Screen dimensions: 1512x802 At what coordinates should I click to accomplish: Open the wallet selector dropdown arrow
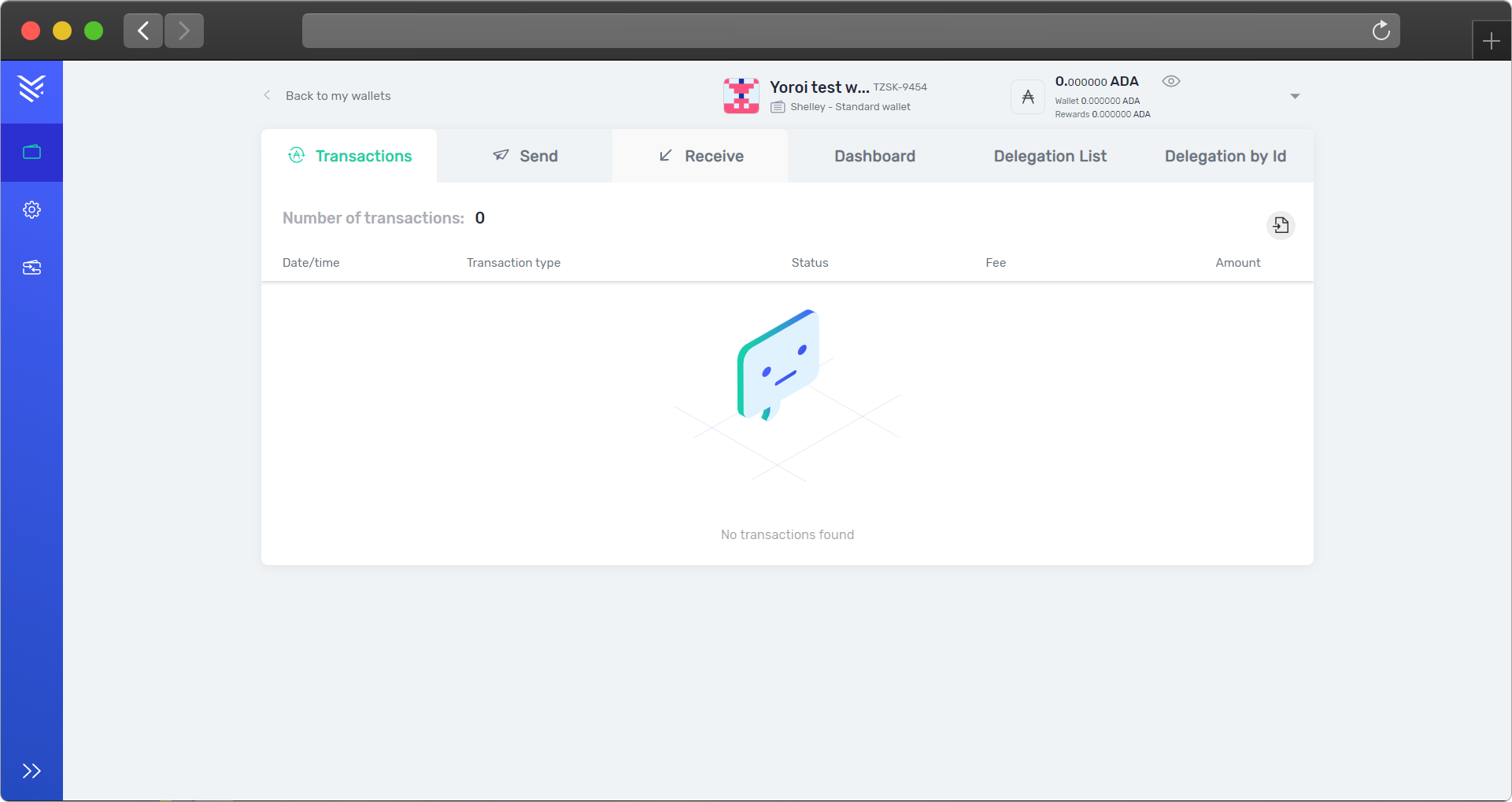pos(1295,96)
